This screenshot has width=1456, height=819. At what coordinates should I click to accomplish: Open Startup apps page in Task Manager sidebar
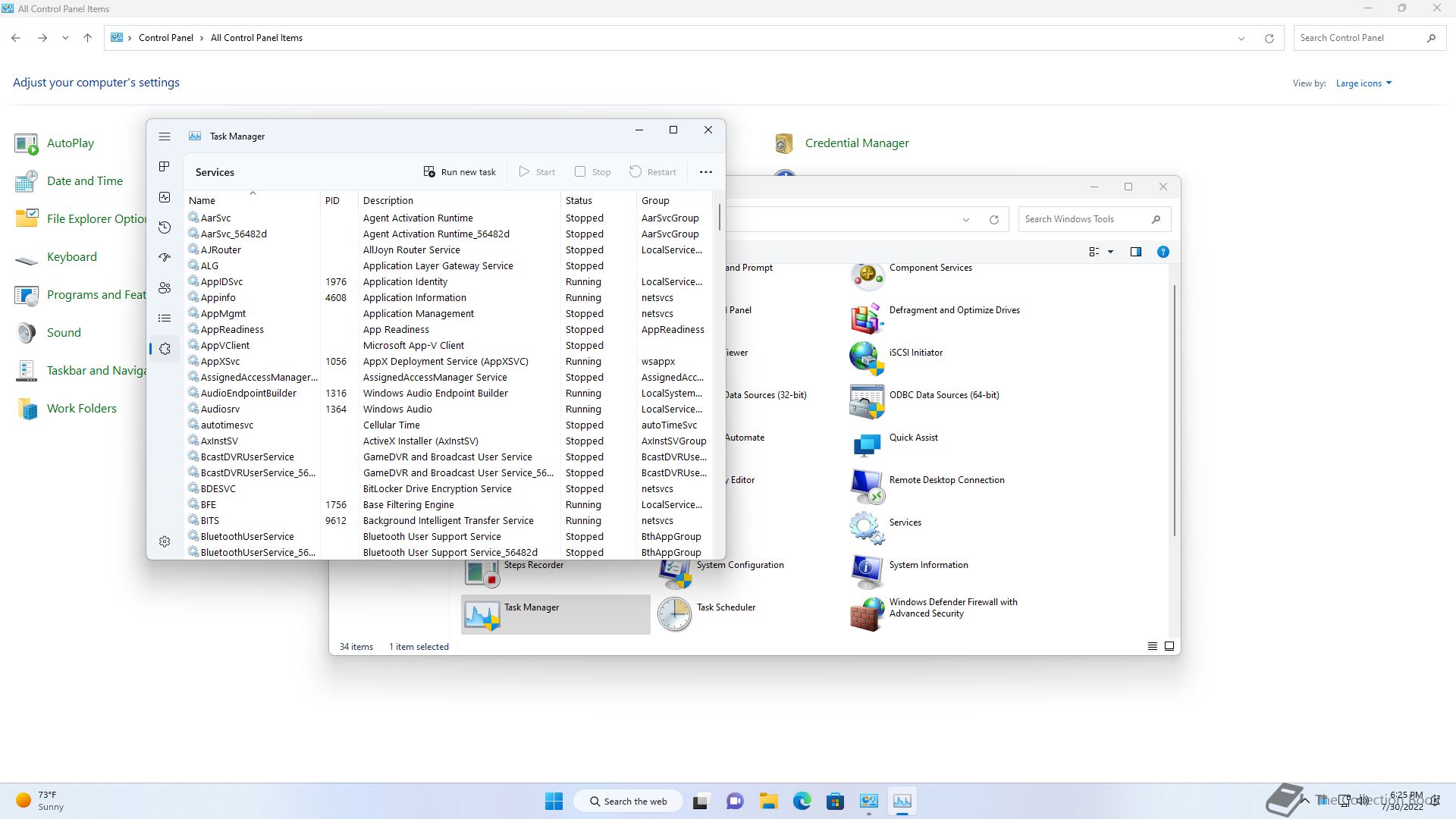(x=165, y=258)
